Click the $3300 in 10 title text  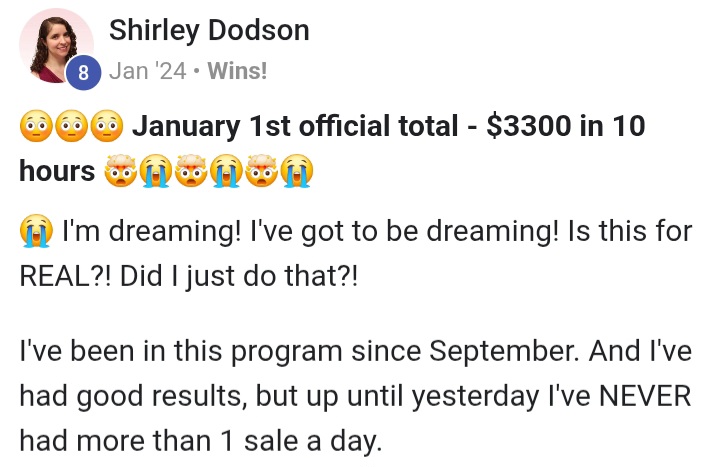pos(566,126)
